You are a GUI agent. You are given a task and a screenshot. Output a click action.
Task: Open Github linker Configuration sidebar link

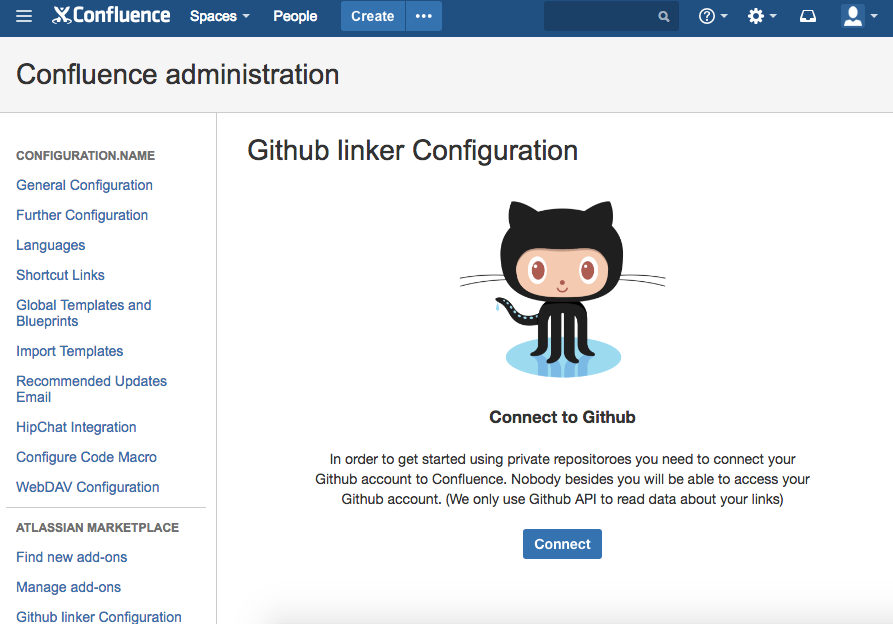99,617
